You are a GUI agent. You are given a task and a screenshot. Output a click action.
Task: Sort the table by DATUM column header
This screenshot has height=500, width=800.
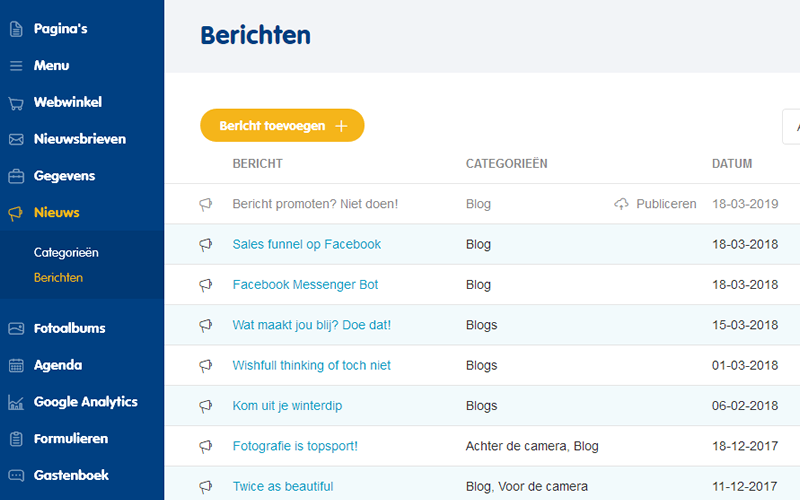pyautogui.click(x=732, y=164)
